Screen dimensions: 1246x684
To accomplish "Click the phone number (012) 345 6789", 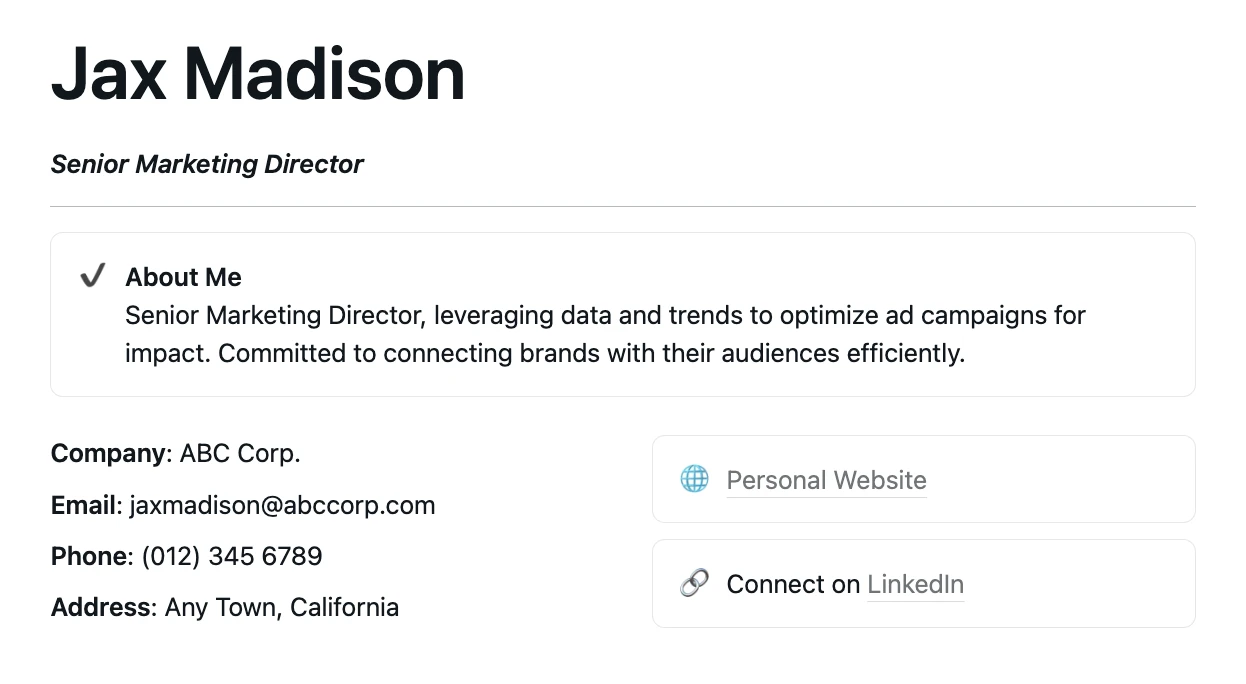I will (232, 556).
